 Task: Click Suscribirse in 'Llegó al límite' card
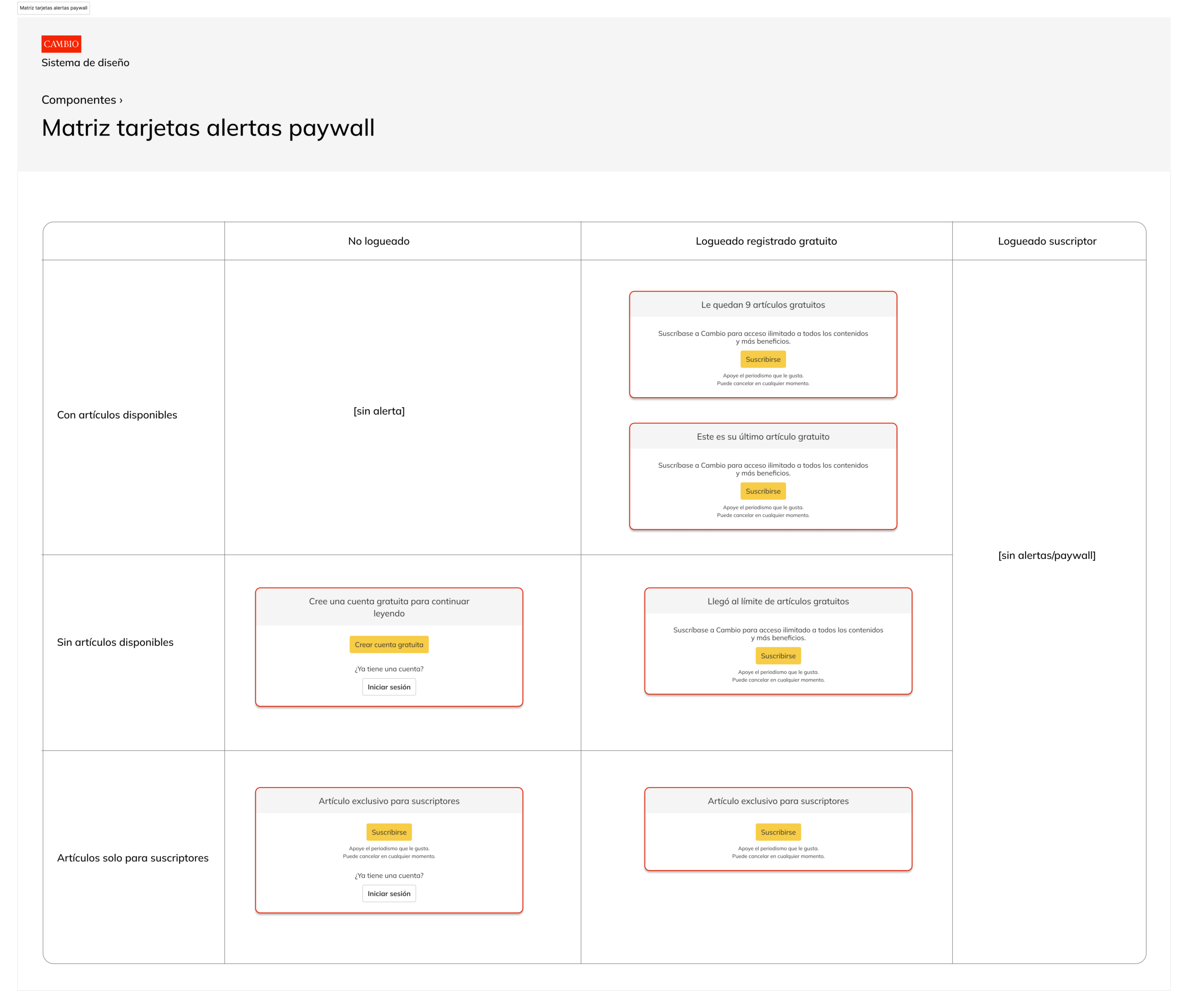(777, 656)
